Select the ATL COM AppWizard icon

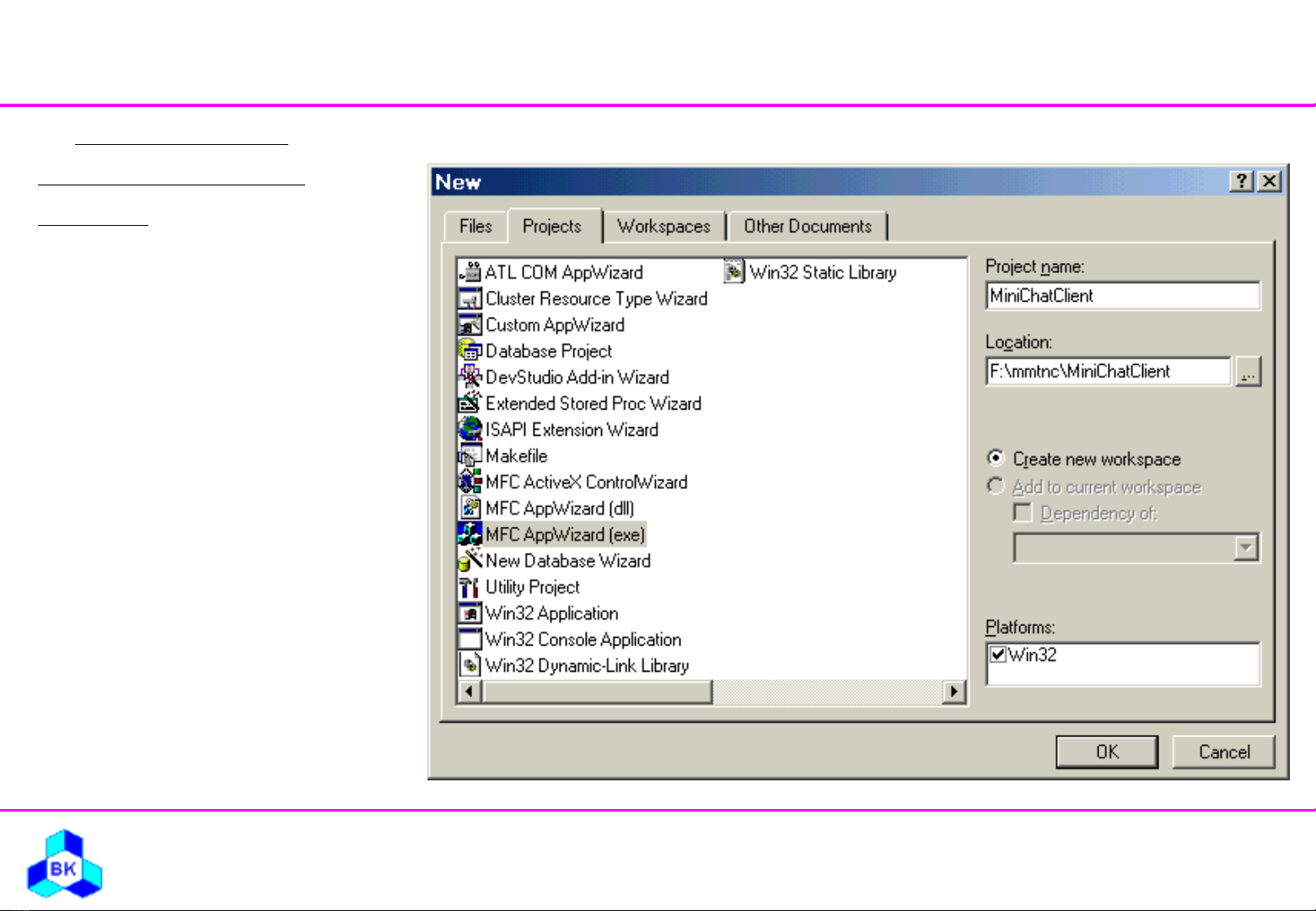coord(470,272)
